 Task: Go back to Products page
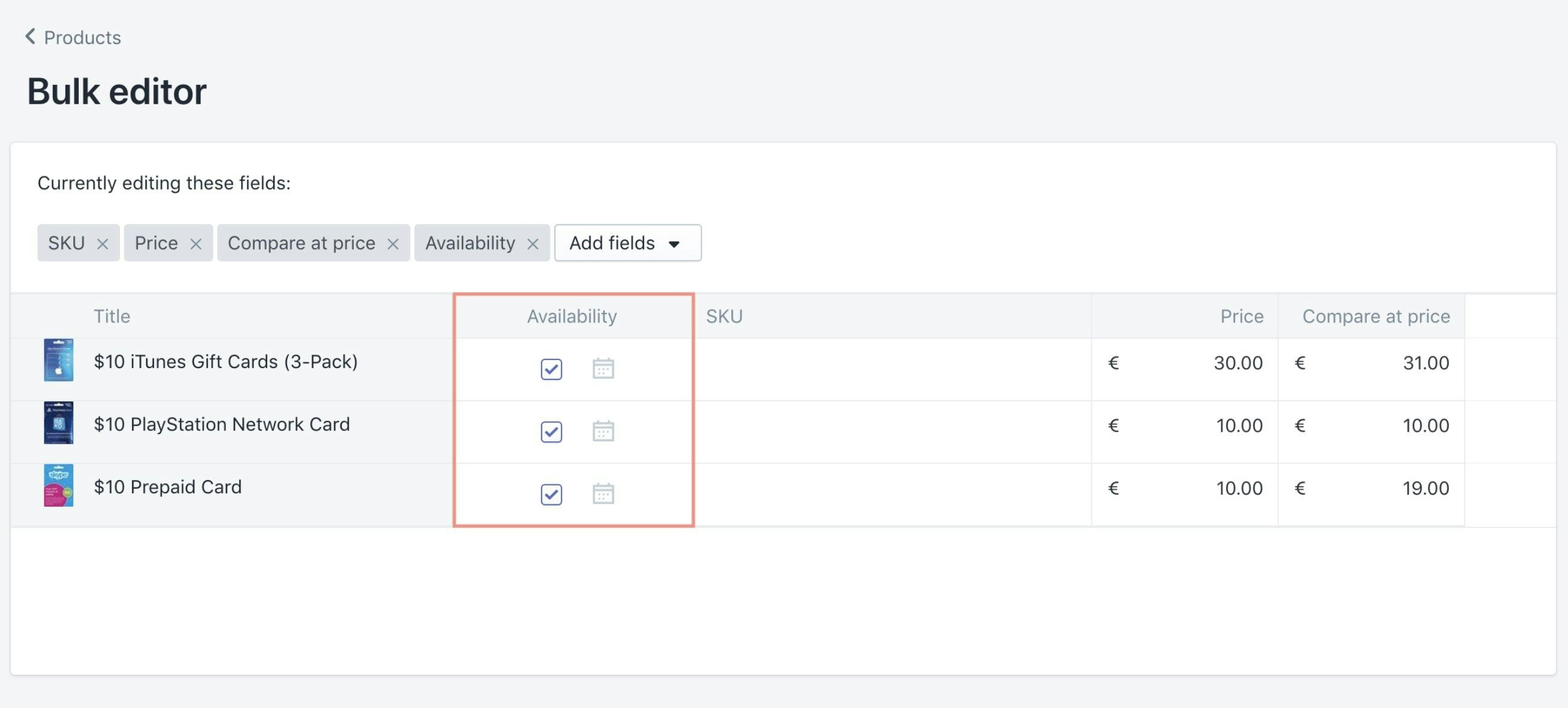click(82, 38)
